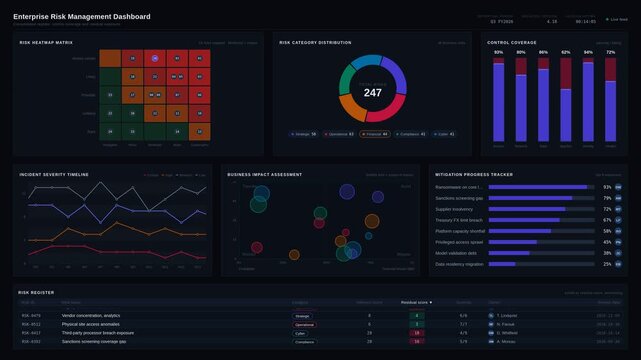Screen dimensions: 641x360
Task: Click the Live feed status indicator
Action: click(x=616, y=19)
